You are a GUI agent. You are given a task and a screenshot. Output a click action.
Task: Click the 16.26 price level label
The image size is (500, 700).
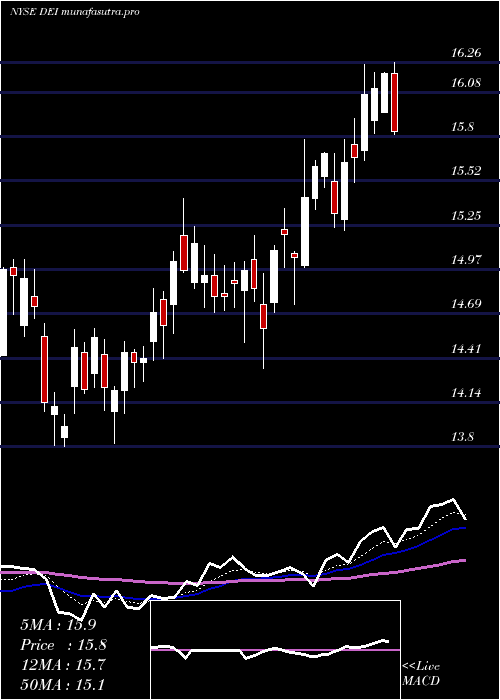click(x=466, y=53)
